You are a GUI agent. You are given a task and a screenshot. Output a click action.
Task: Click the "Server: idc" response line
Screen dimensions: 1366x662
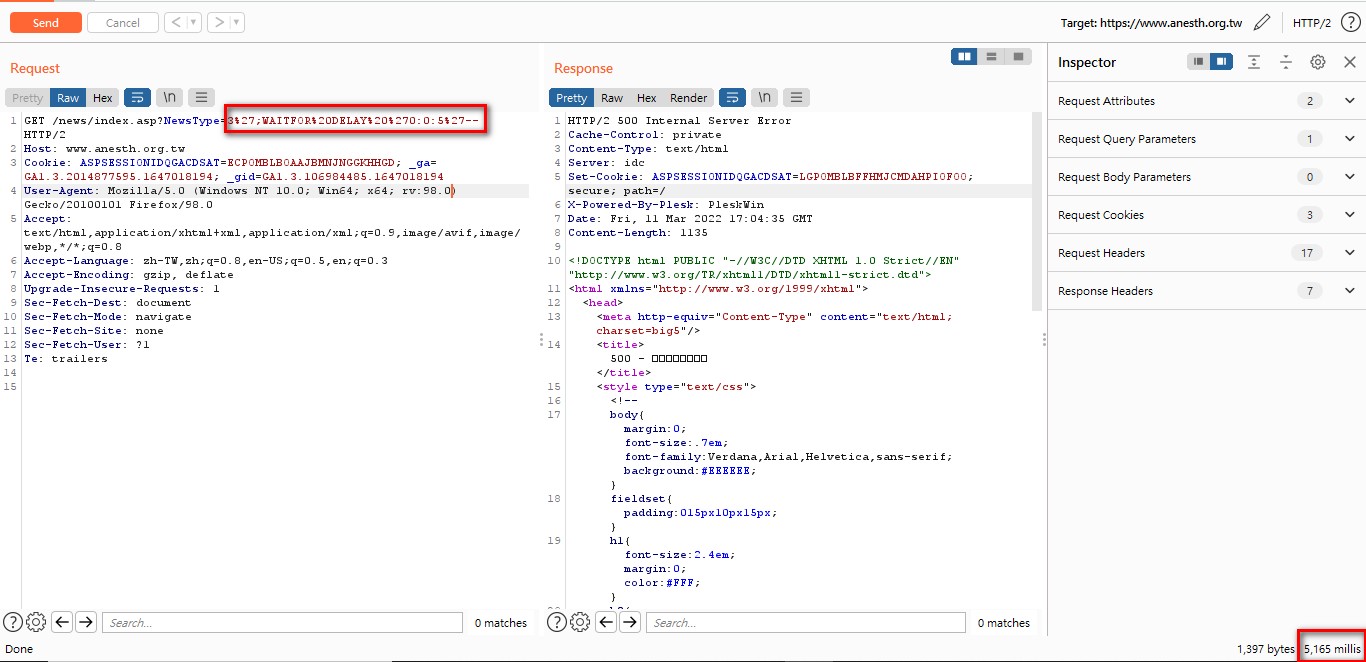(x=606, y=162)
